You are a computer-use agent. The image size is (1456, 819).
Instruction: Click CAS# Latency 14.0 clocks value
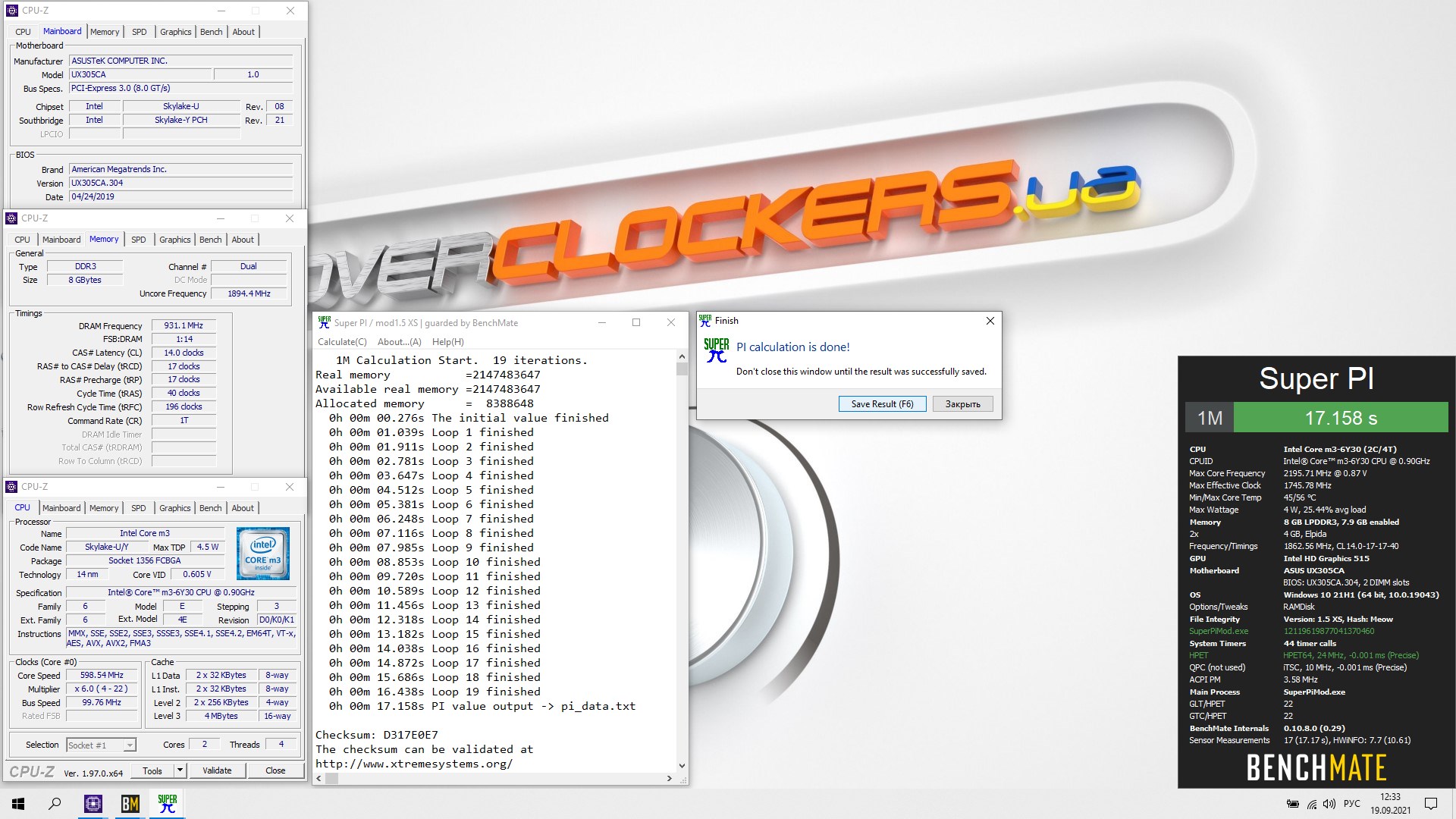coord(184,353)
